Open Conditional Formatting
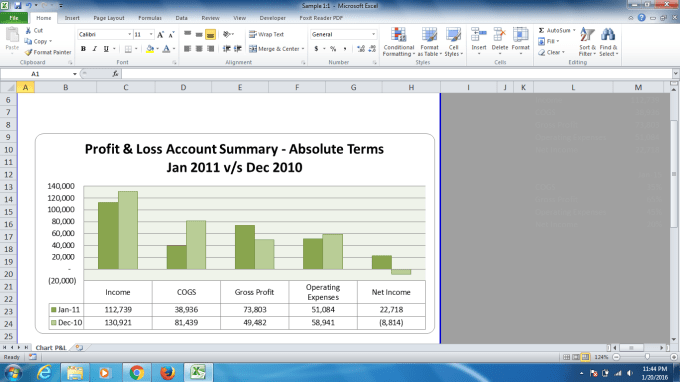 [x=399, y=42]
